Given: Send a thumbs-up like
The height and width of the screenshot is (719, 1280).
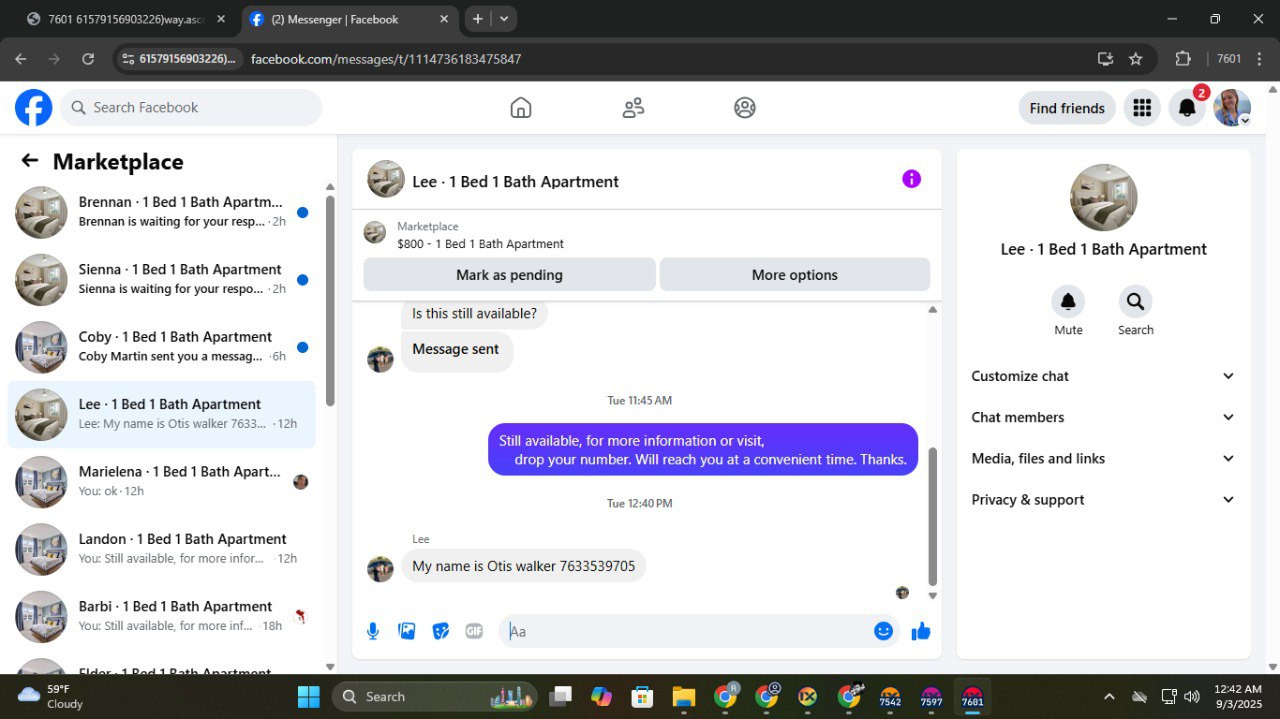Looking at the screenshot, I should (x=921, y=631).
